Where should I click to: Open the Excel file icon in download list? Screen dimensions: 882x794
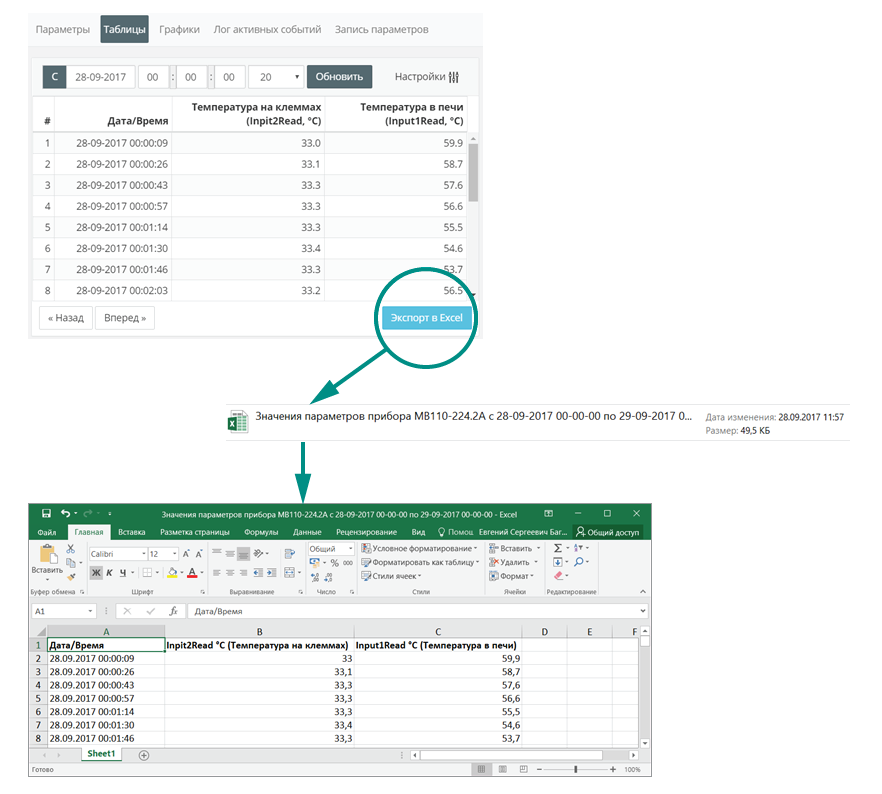click(x=238, y=422)
